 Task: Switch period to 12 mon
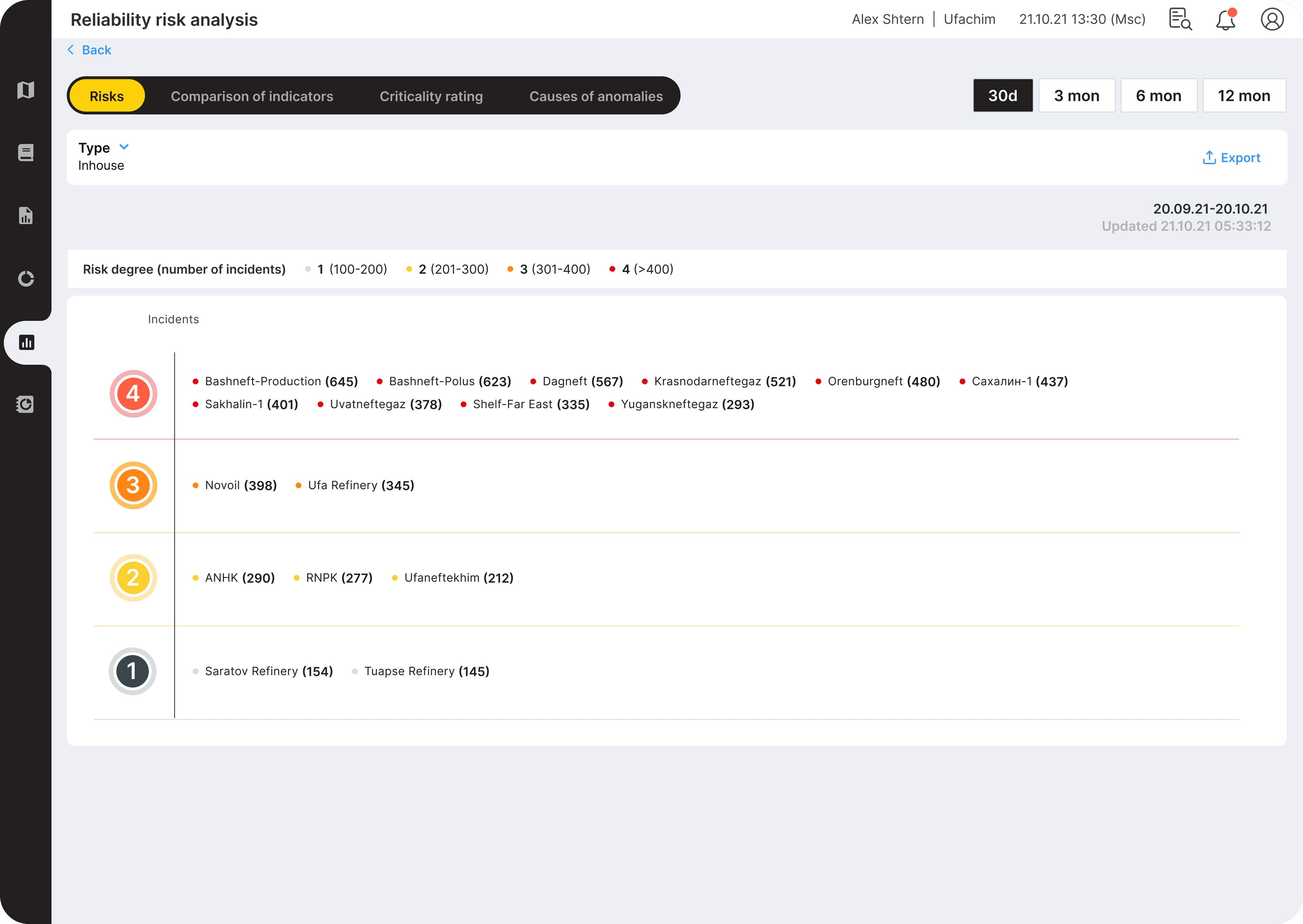pos(1244,96)
